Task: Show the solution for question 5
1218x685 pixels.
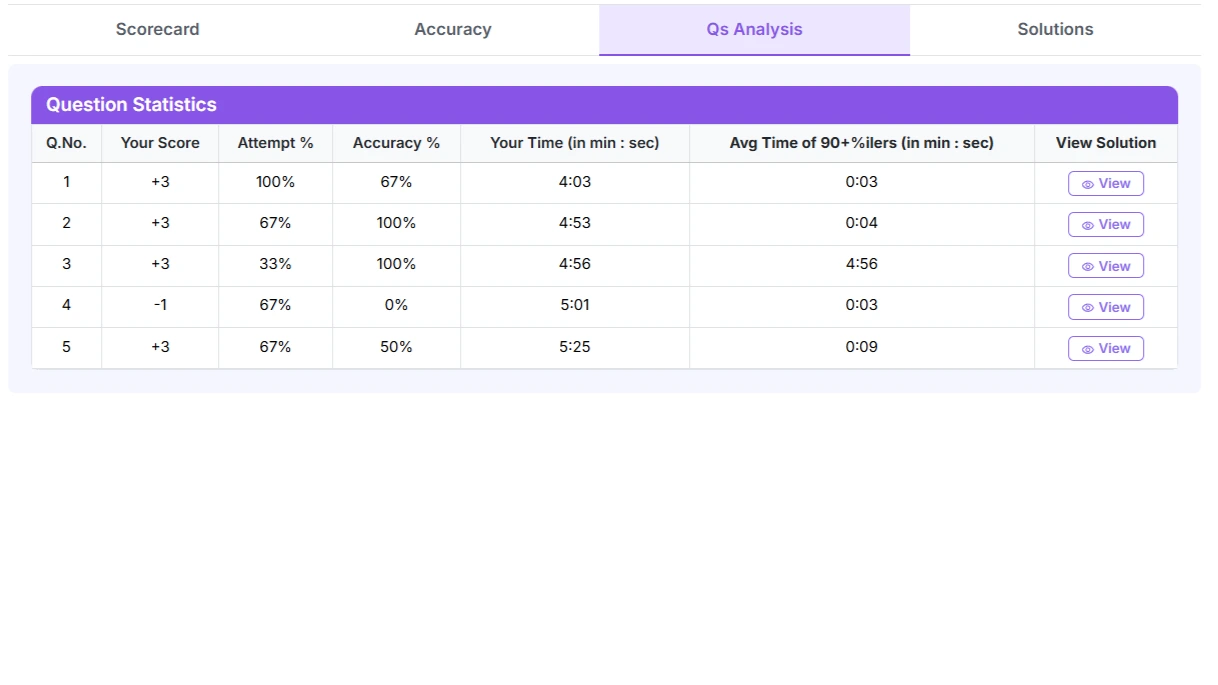Action: (x=1105, y=349)
